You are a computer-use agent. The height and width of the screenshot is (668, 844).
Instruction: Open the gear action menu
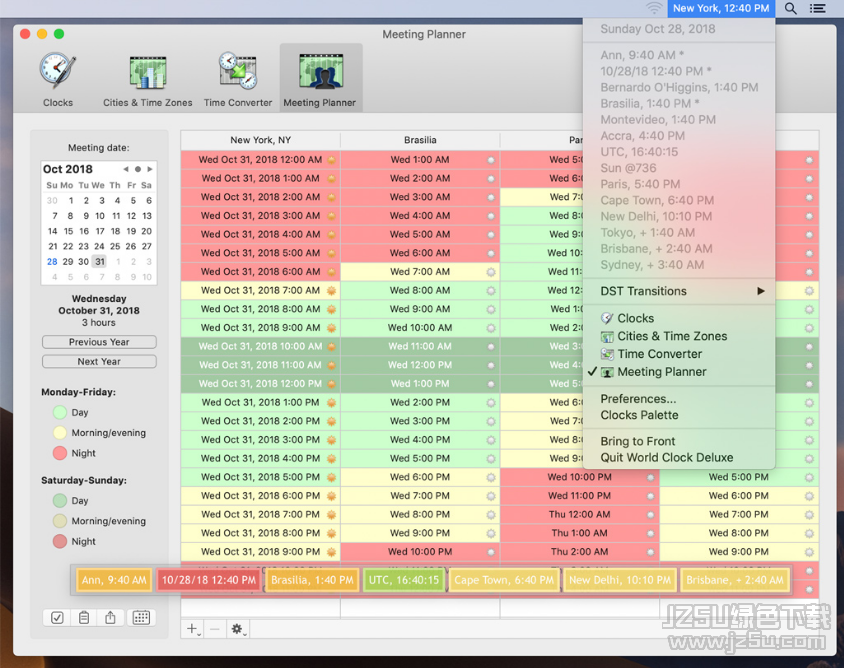click(x=237, y=629)
